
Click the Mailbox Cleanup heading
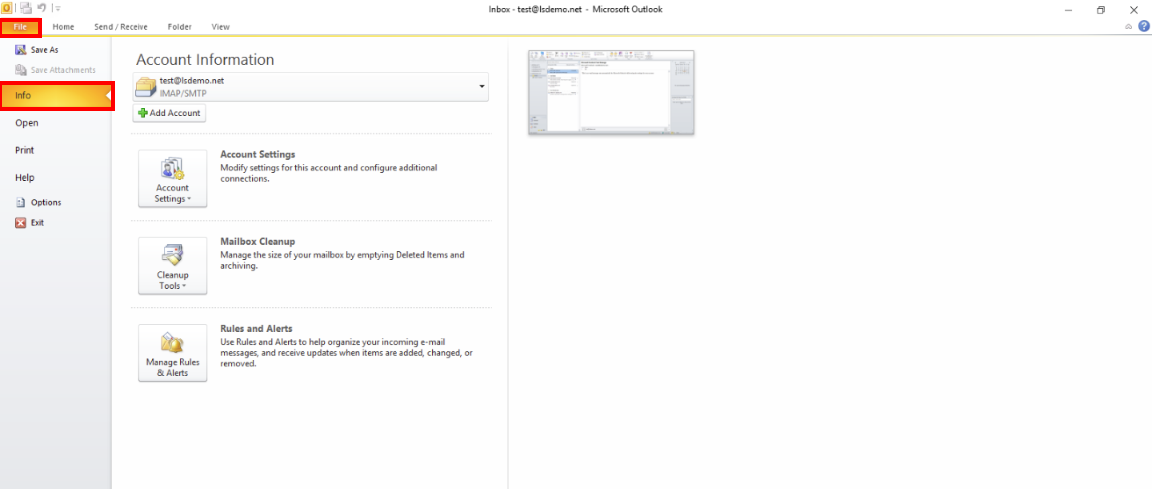(258, 242)
